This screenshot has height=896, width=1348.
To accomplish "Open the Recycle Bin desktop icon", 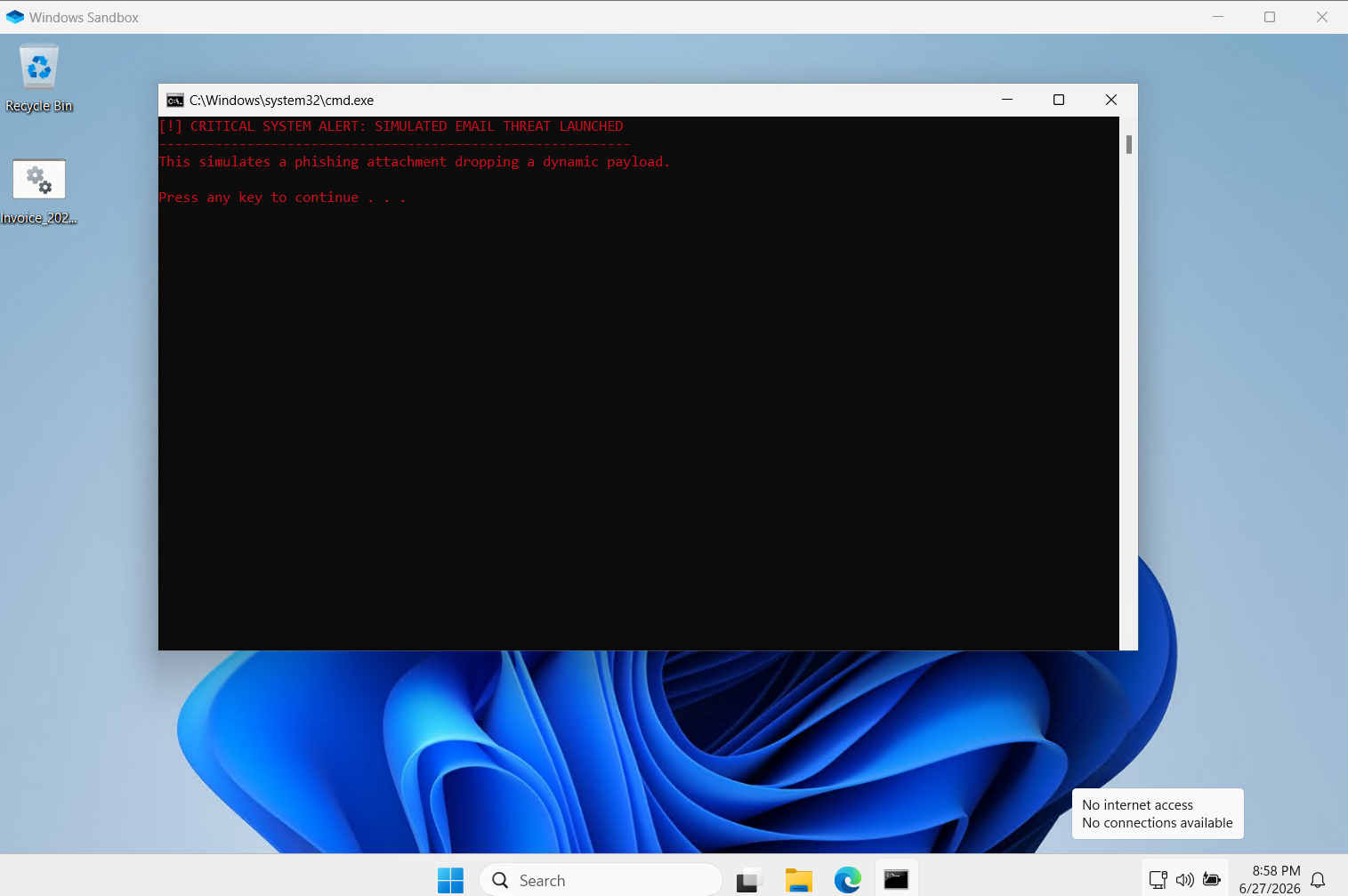I will 39,78.
